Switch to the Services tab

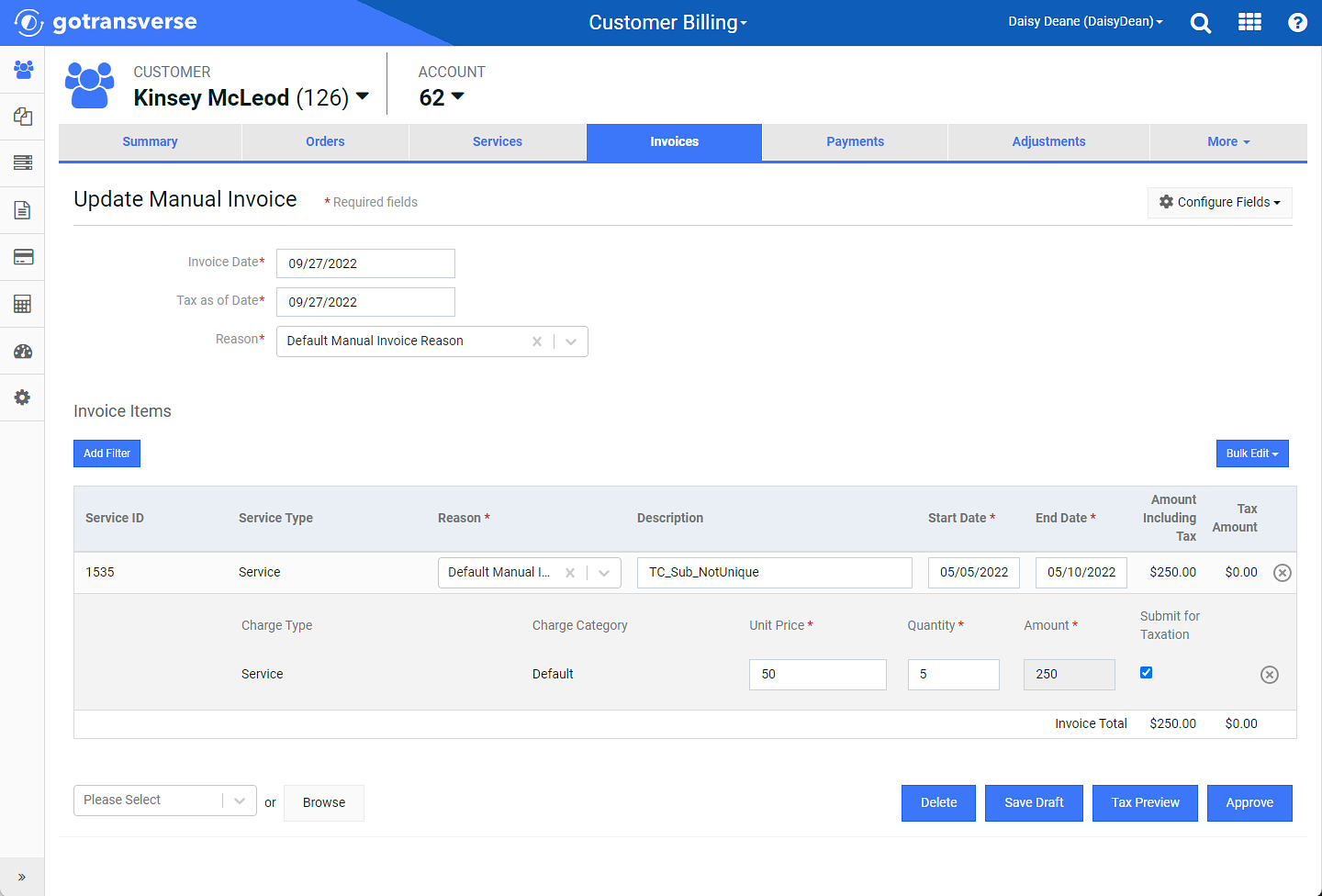[x=498, y=142]
